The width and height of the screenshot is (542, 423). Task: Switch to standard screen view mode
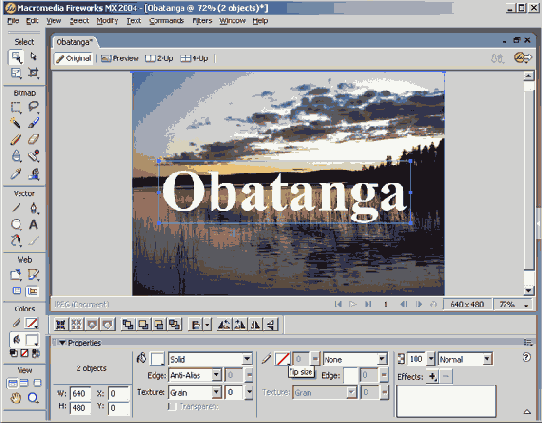click(12, 383)
